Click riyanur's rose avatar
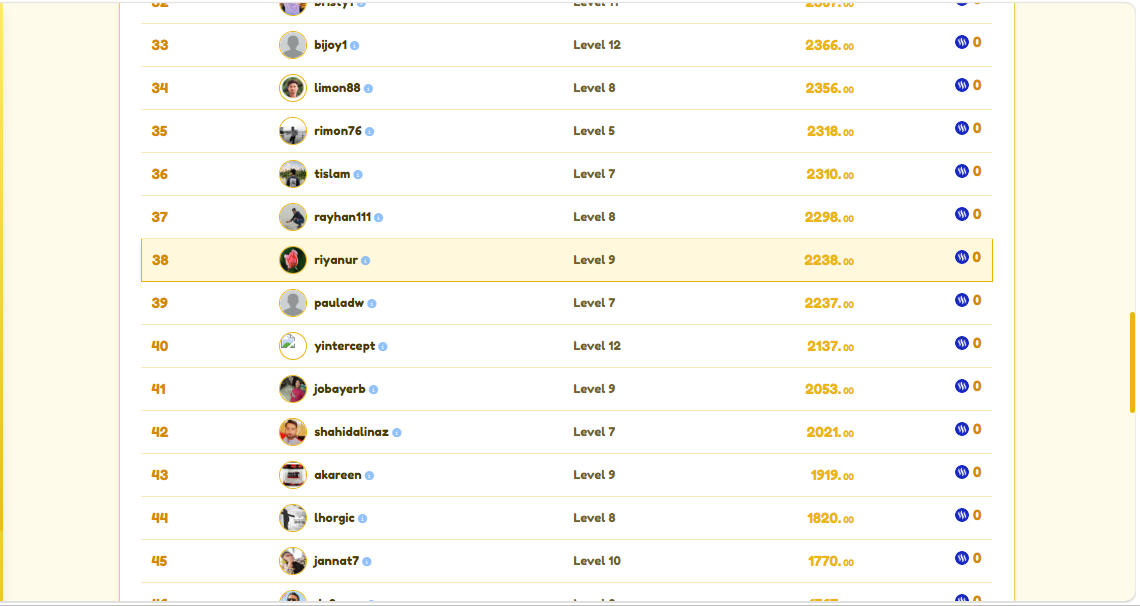This screenshot has width=1140, height=606. (x=293, y=260)
